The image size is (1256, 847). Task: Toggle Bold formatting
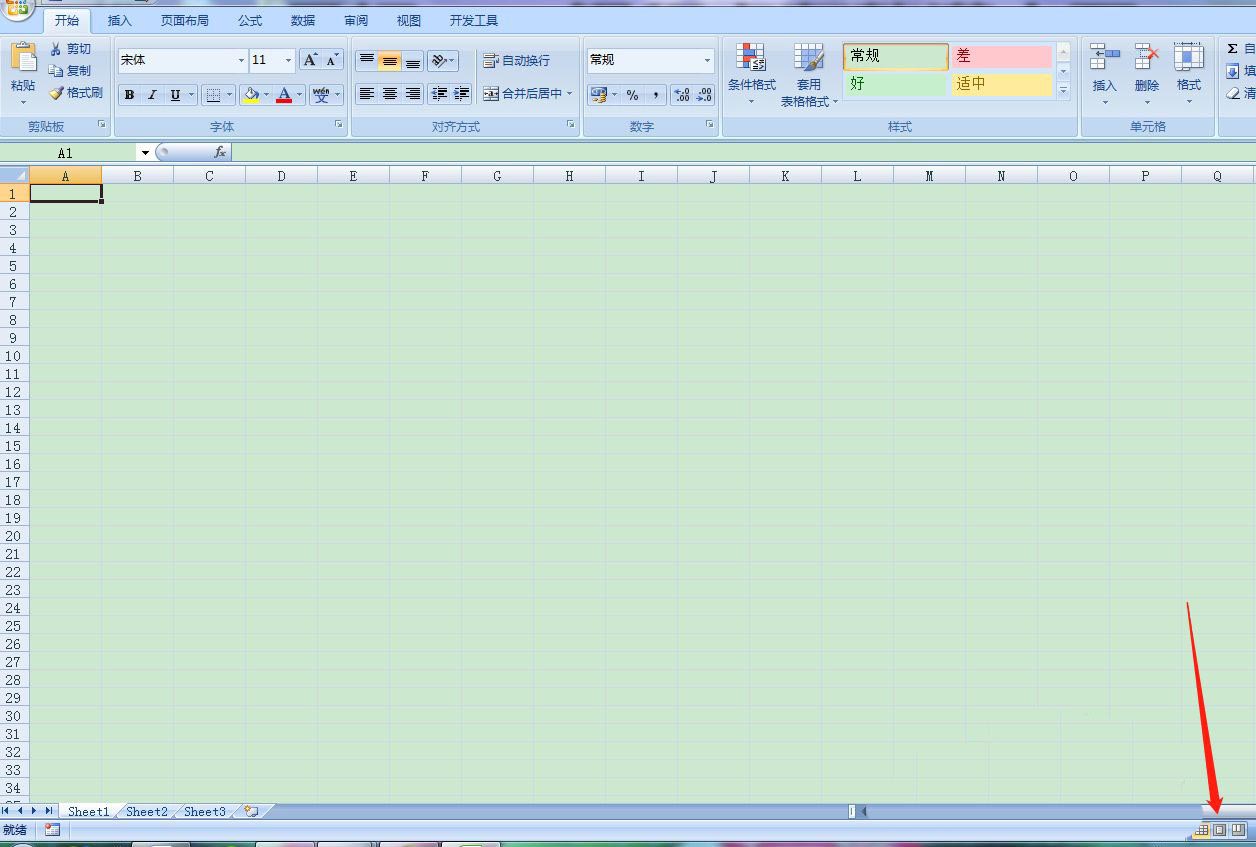[129, 95]
